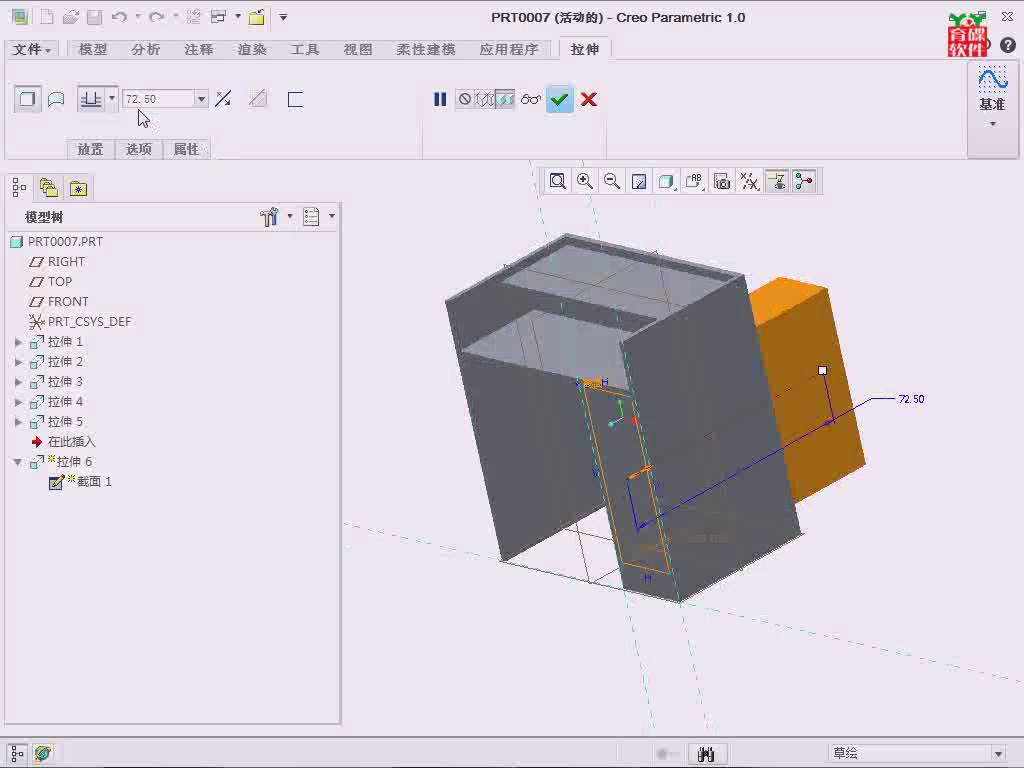Screen dimensions: 1024x768
Task: Expand the 拉伸 3 tree node
Action: [18, 381]
